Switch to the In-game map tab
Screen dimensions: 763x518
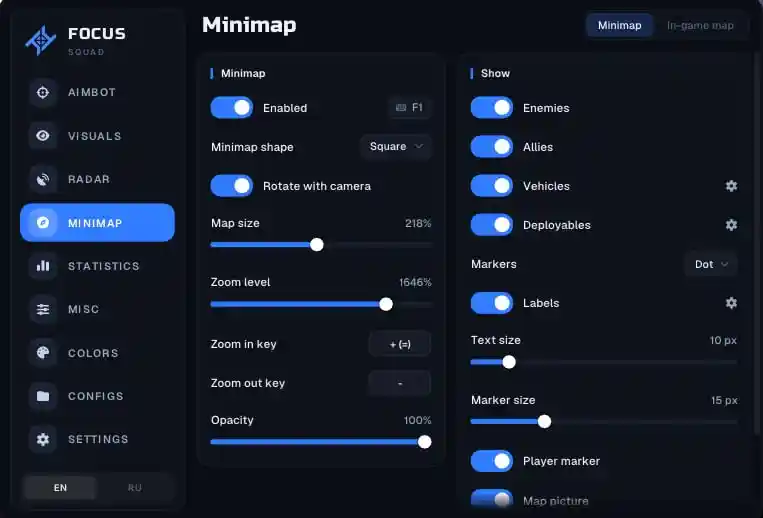coord(700,25)
